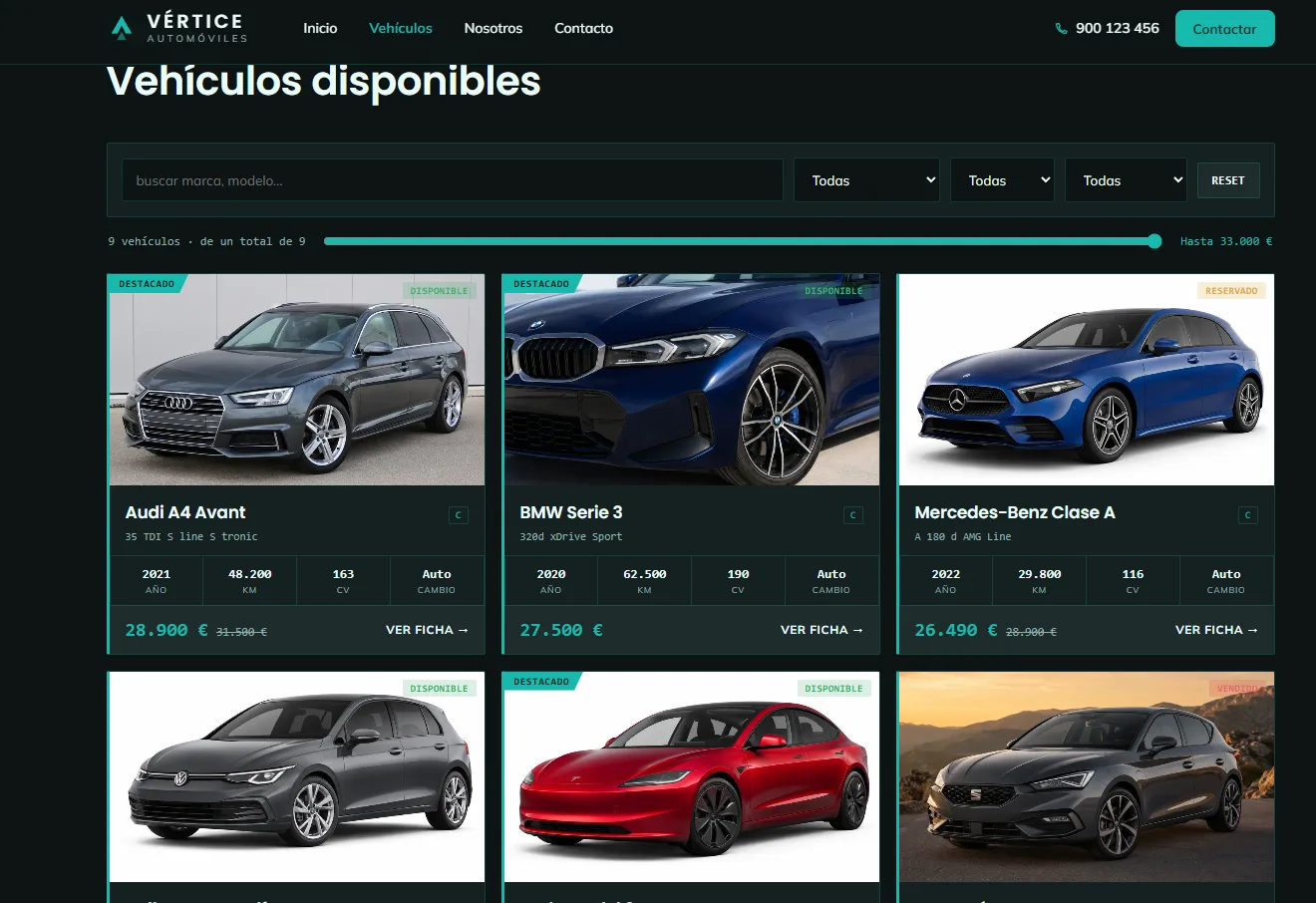
Task: Open the second Todas filter dropdown
Action: (1002, 180)
